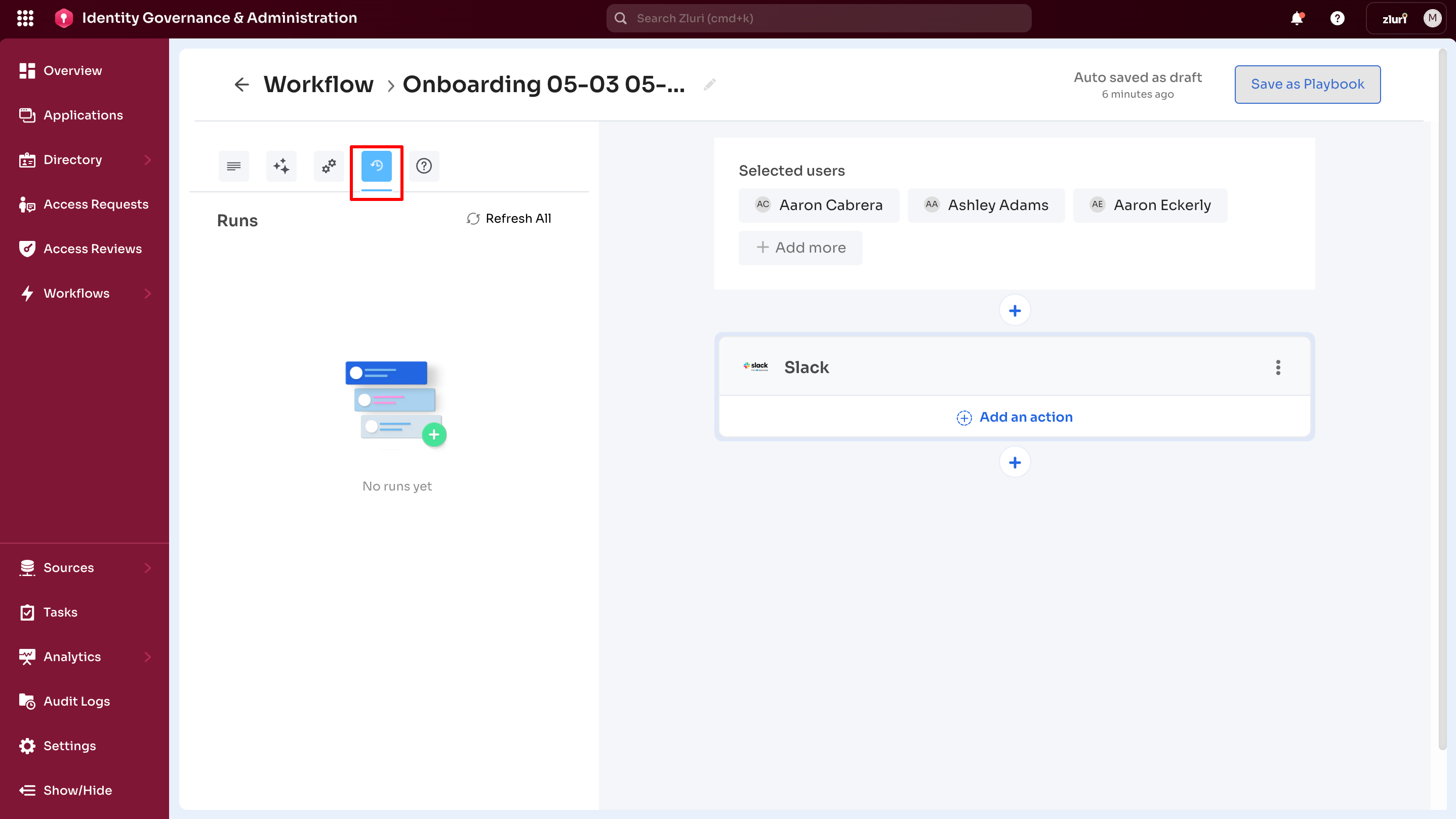The height and width of the screenshot is (819, 1456).
Task: Click the pencil icon to rename workflow
Action: tap(709, 85)
